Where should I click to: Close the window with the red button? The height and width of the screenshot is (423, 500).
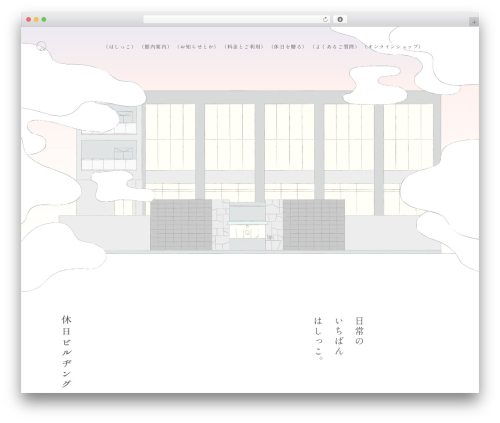tap(29, 19)
